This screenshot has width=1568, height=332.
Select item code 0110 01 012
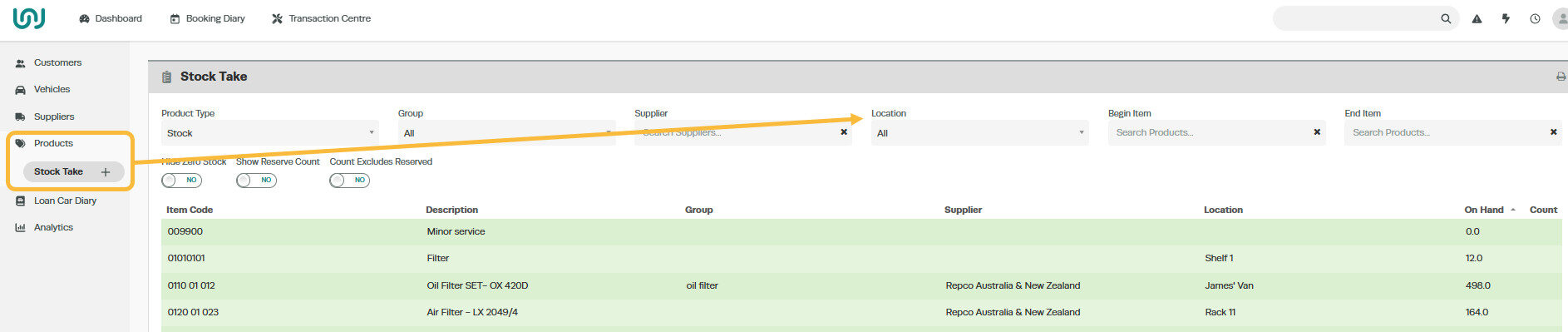click(x=191, y=285)
